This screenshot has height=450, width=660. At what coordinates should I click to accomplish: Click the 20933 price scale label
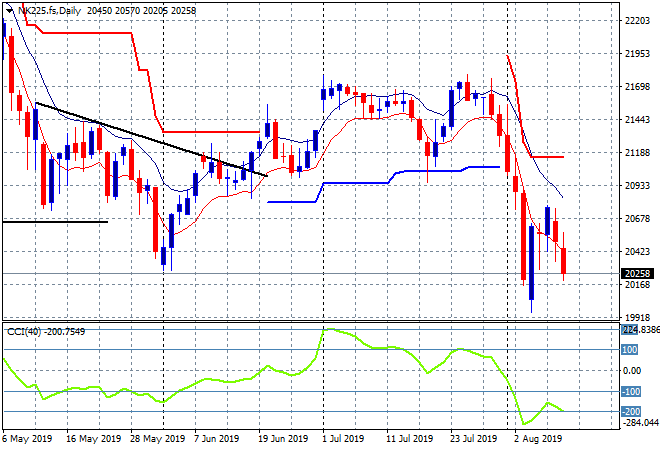(637, 186)
